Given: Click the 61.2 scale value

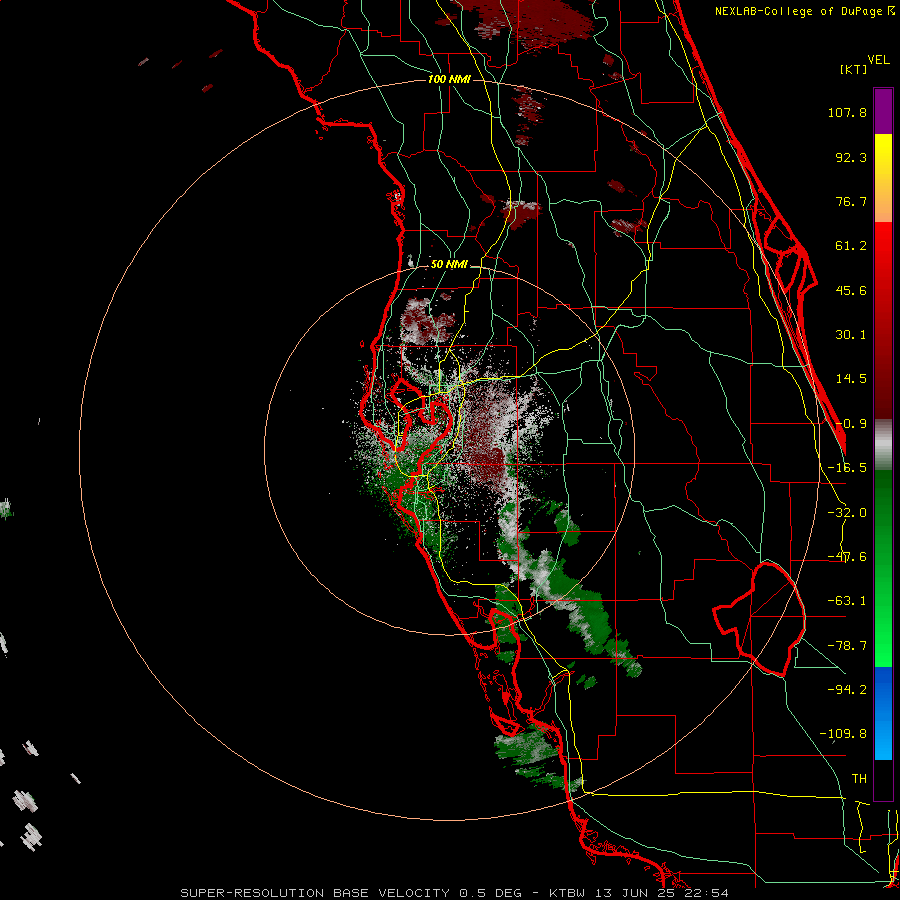Looking at the screenshot, I should (x=851, y=246).
